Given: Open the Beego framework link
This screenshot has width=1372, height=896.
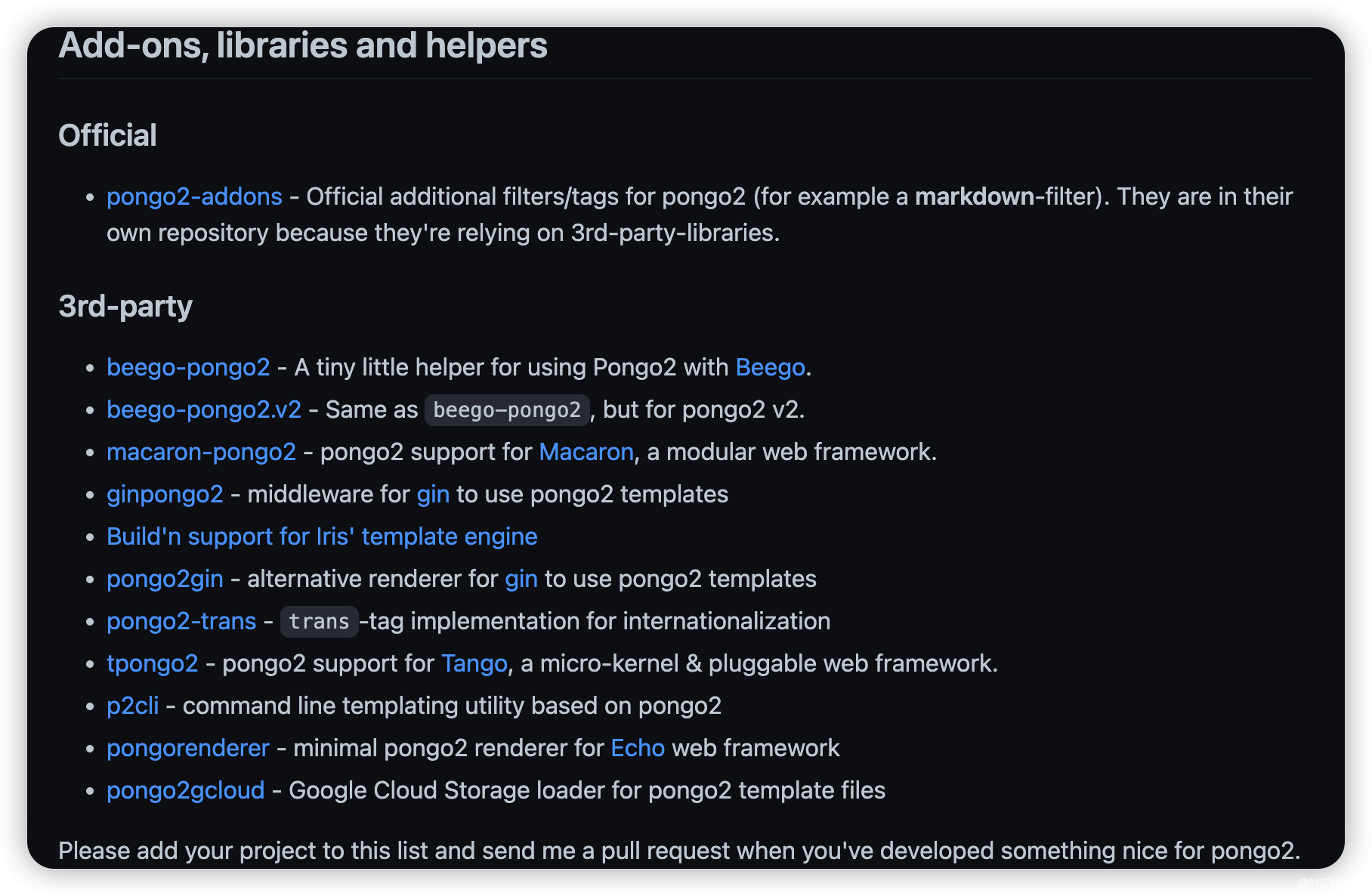Looking at the screenshot, I should click(x=770, y=367).
